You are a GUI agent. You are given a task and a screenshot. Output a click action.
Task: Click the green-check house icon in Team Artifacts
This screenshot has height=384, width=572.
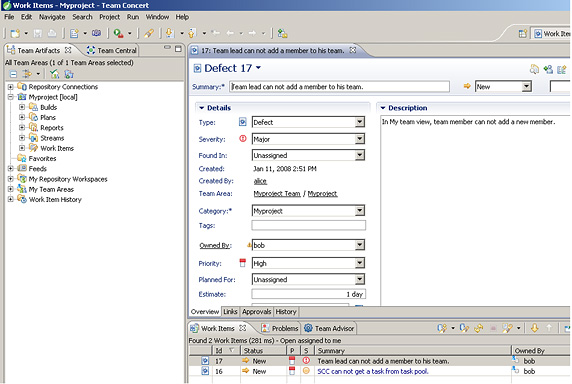click(55, 74)
